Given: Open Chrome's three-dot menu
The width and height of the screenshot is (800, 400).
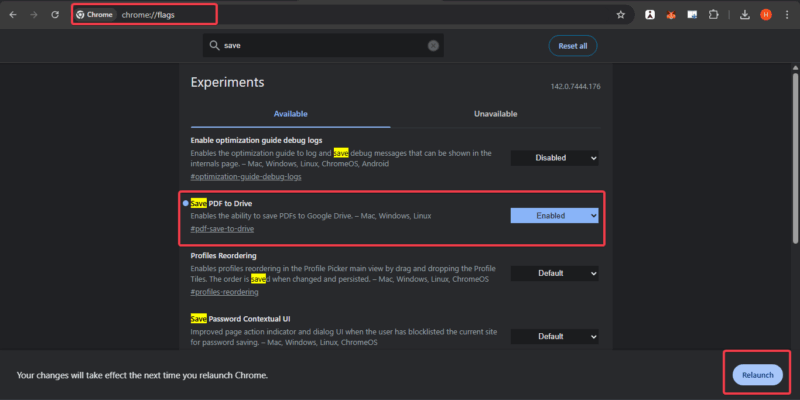Looking at the screenshot, I should point(787,15).
